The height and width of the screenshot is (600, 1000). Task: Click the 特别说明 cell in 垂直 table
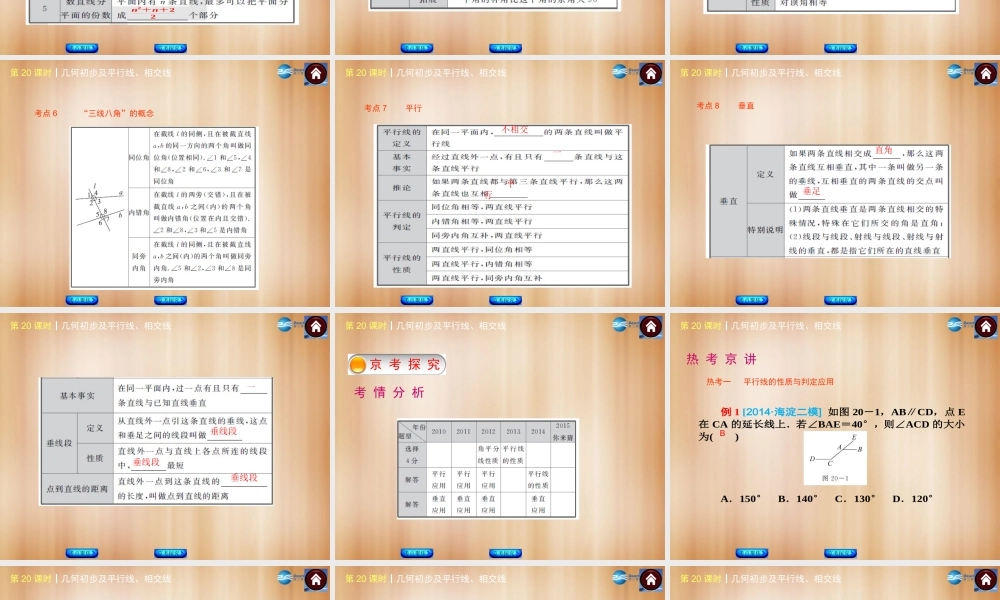tap(765, 230)
